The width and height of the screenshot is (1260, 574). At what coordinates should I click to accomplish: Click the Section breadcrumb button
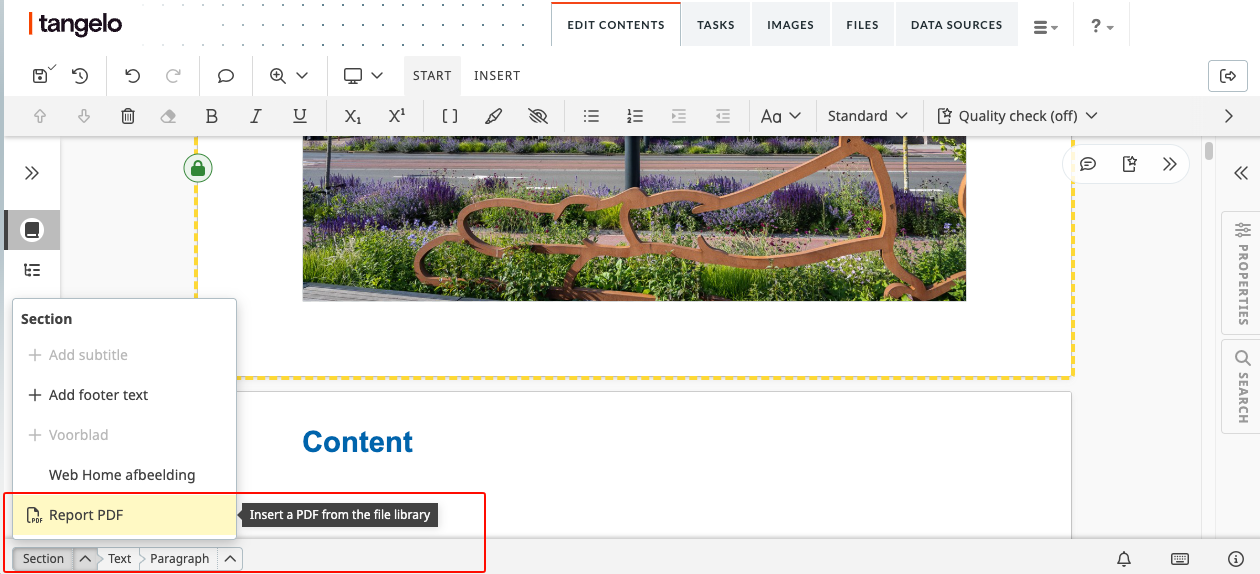point(44,559)
